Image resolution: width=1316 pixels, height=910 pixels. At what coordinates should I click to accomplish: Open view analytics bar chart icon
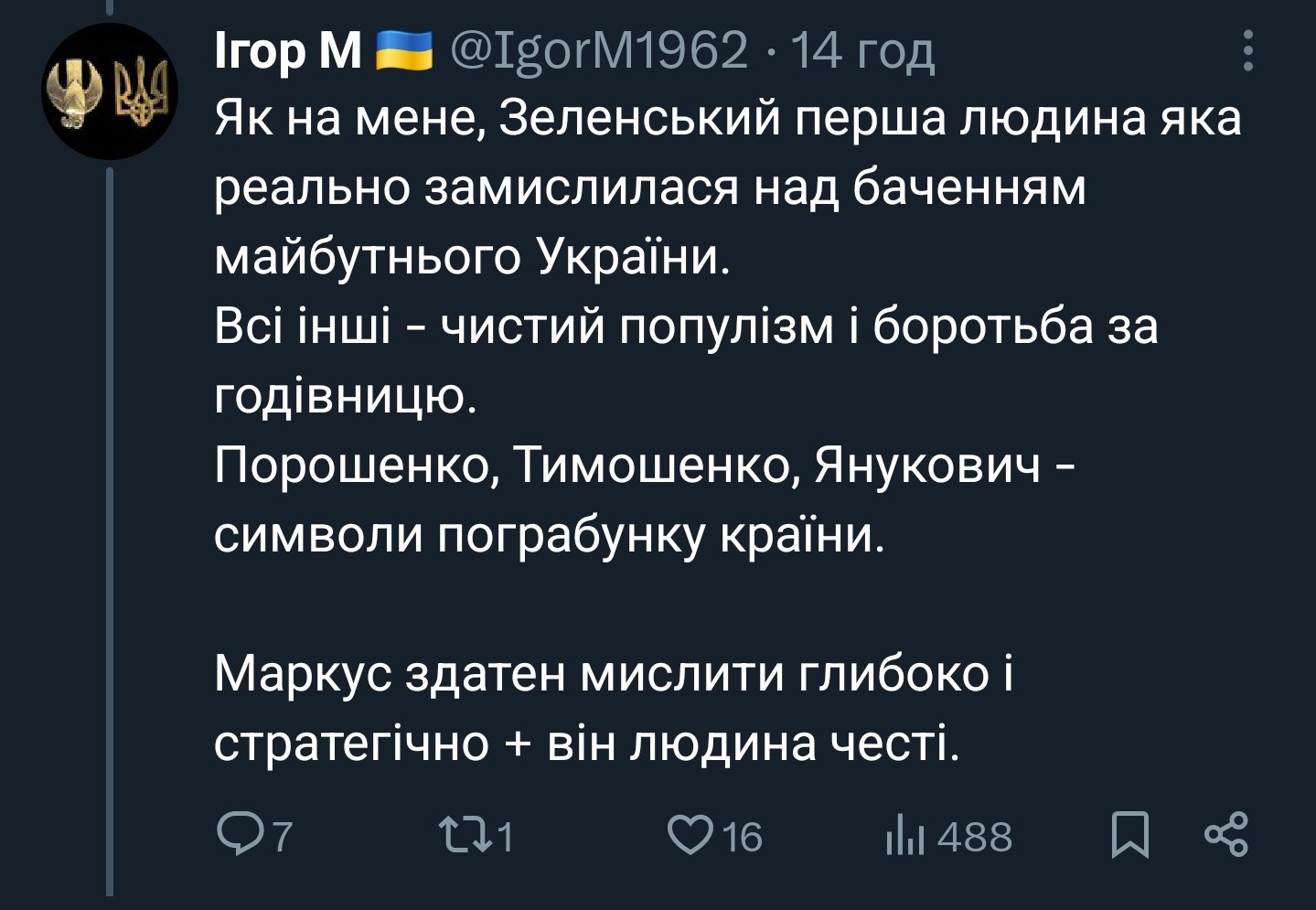coord(904,835)
